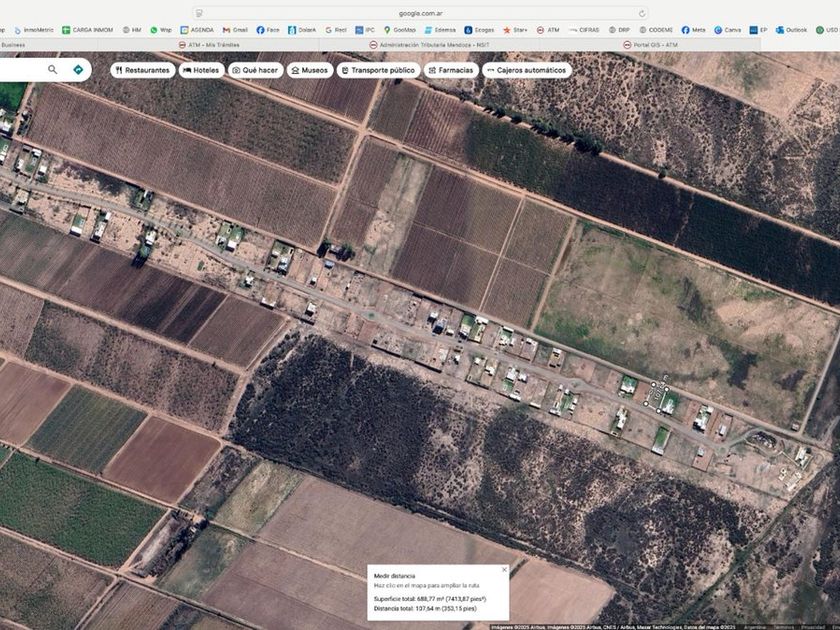
Task: Open the Gmail bookmark
Action: pos(234,30)
